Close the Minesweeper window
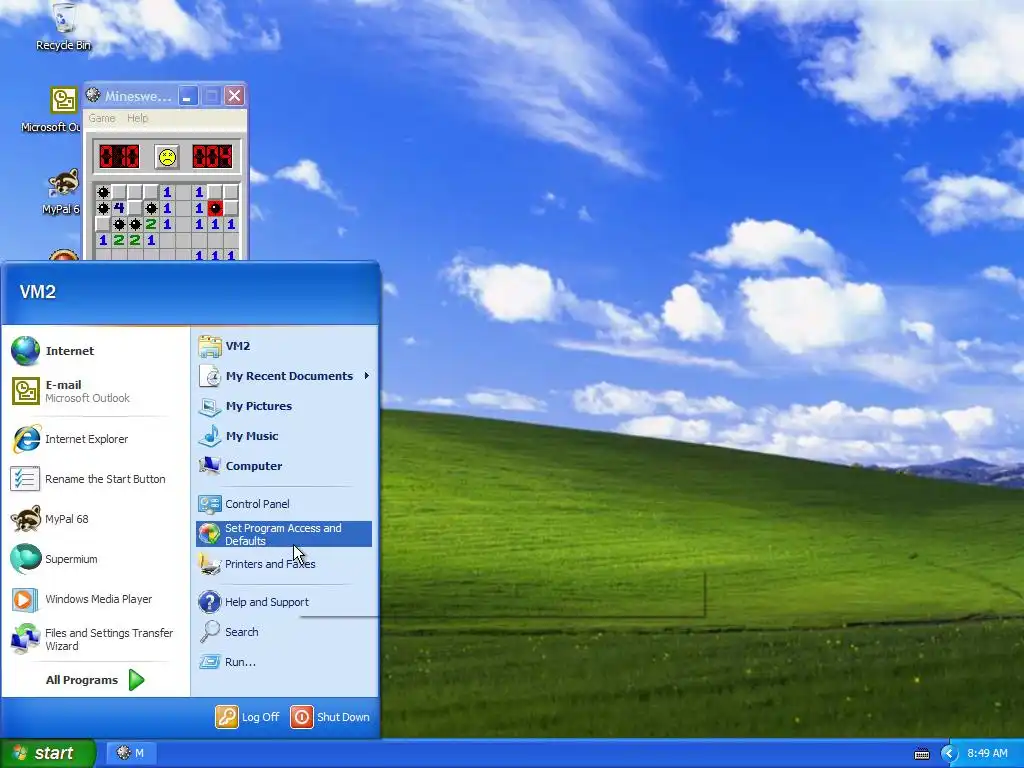 click(x=234, y=96)
